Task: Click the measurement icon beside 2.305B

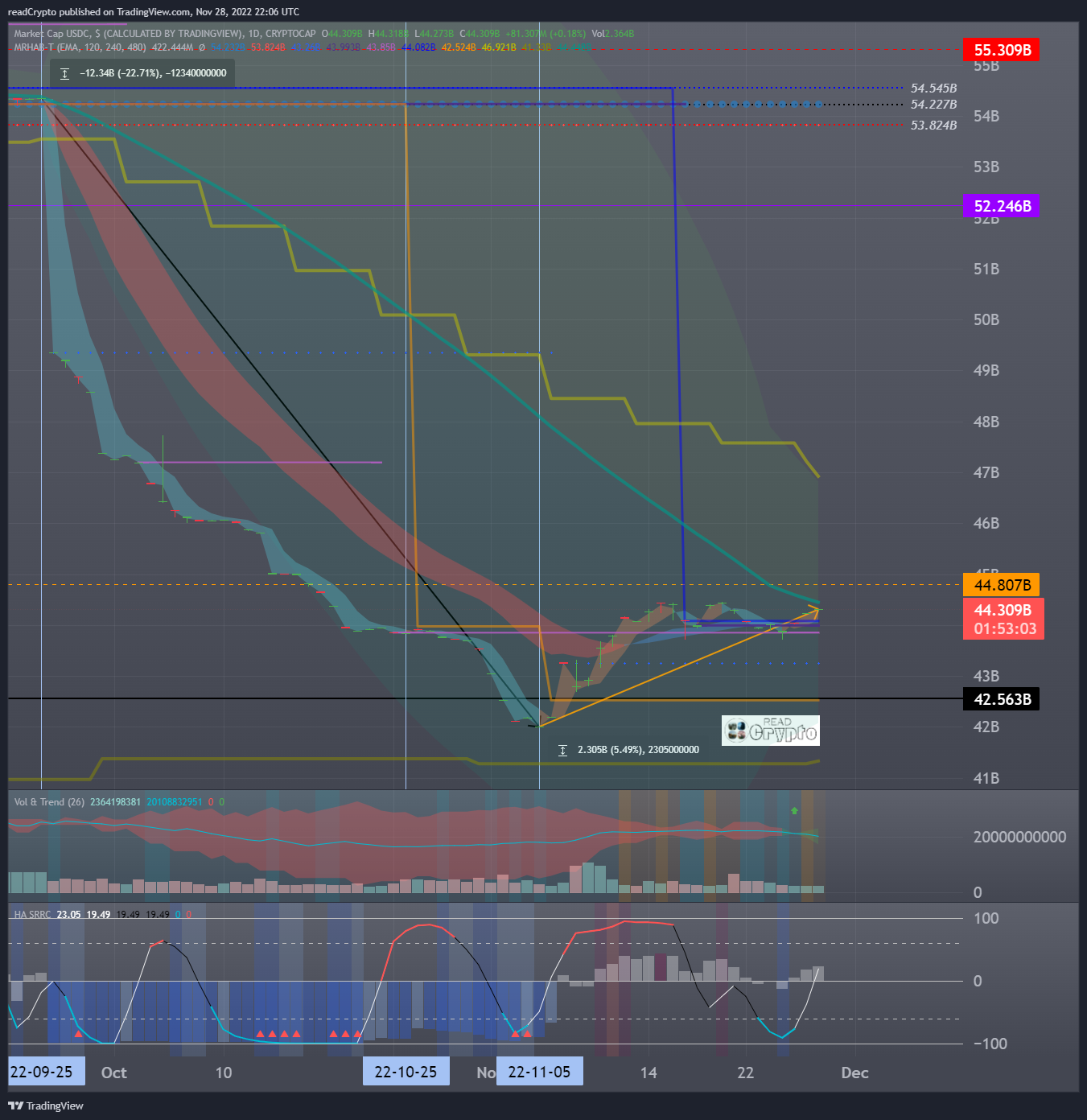Action: [x=562, y=750]
